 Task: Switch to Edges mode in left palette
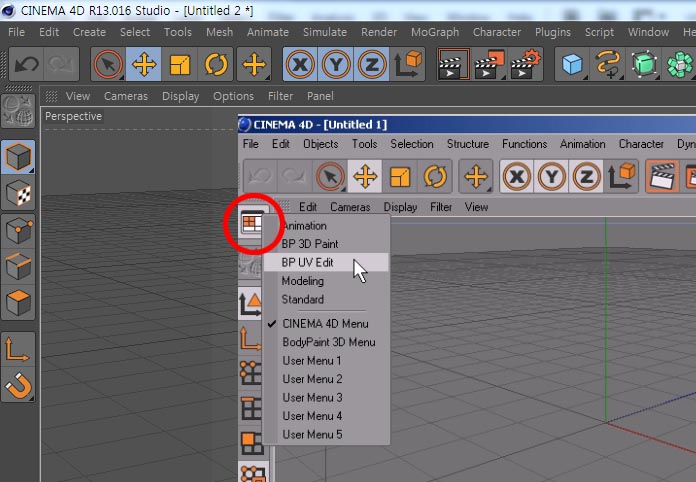[18, 267]
